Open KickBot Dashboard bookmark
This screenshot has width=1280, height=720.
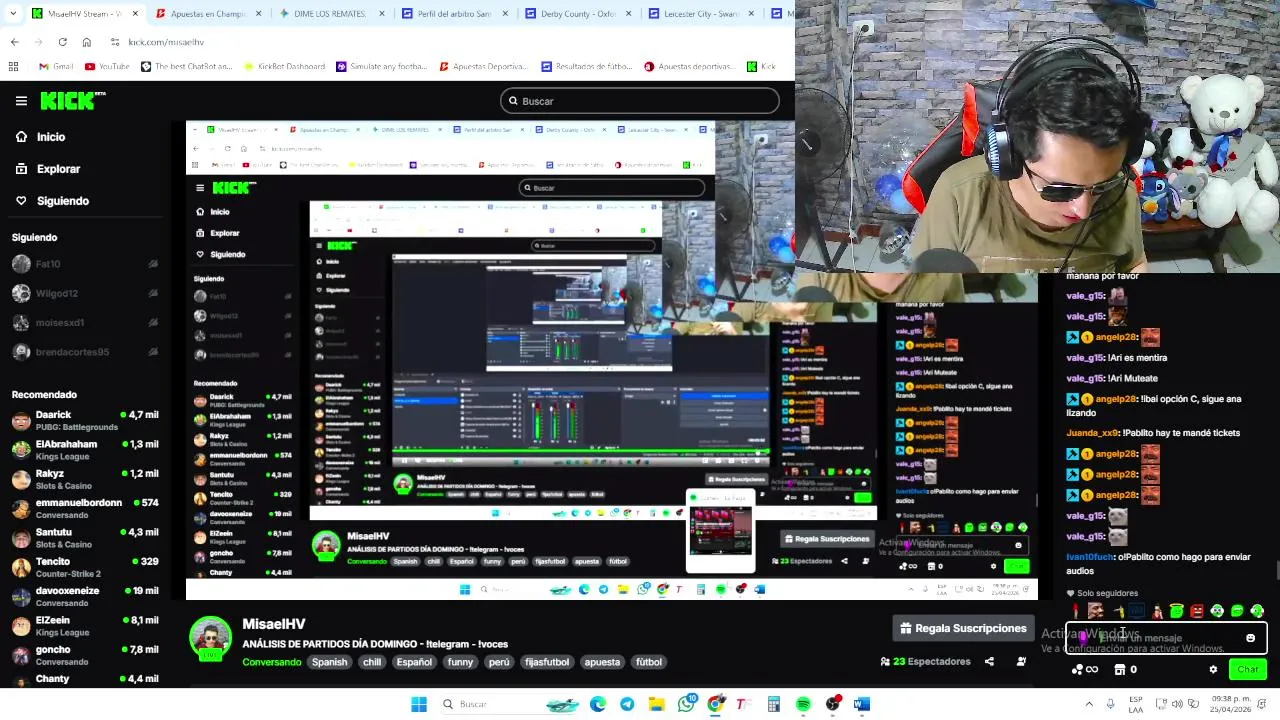tap(283, 67)
